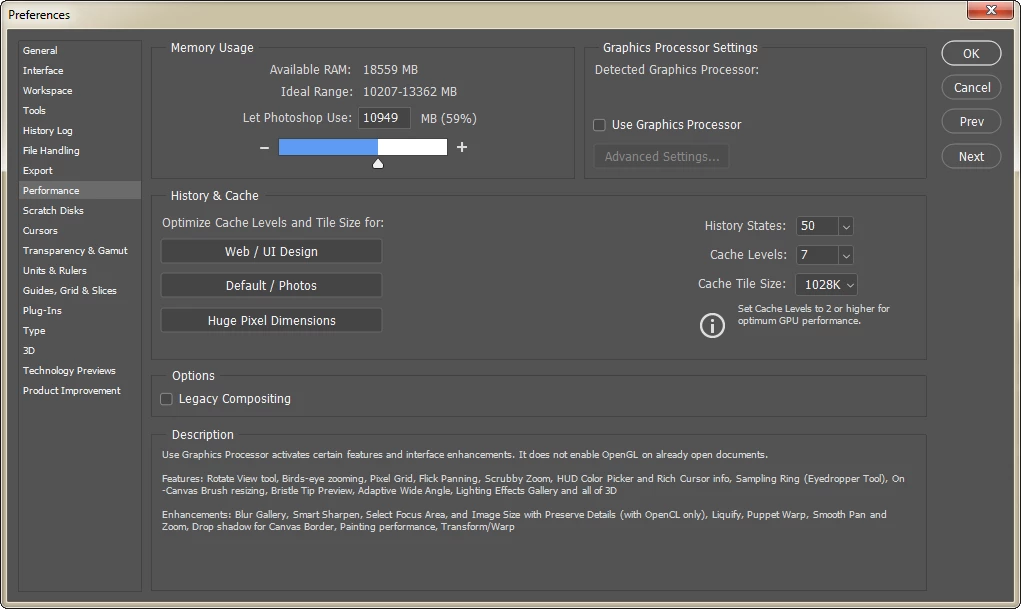Click the disabled Advanced Settings button

click(x=662, y=156)
